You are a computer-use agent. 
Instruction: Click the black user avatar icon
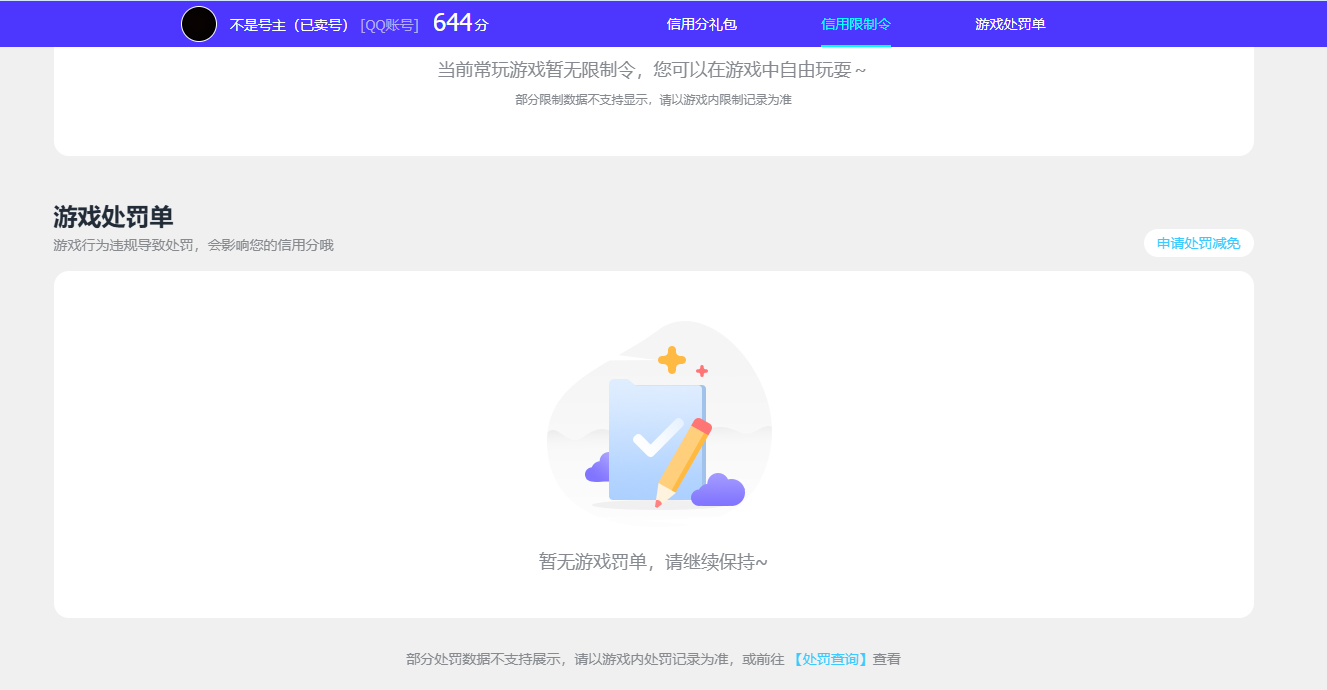point(199,24)
